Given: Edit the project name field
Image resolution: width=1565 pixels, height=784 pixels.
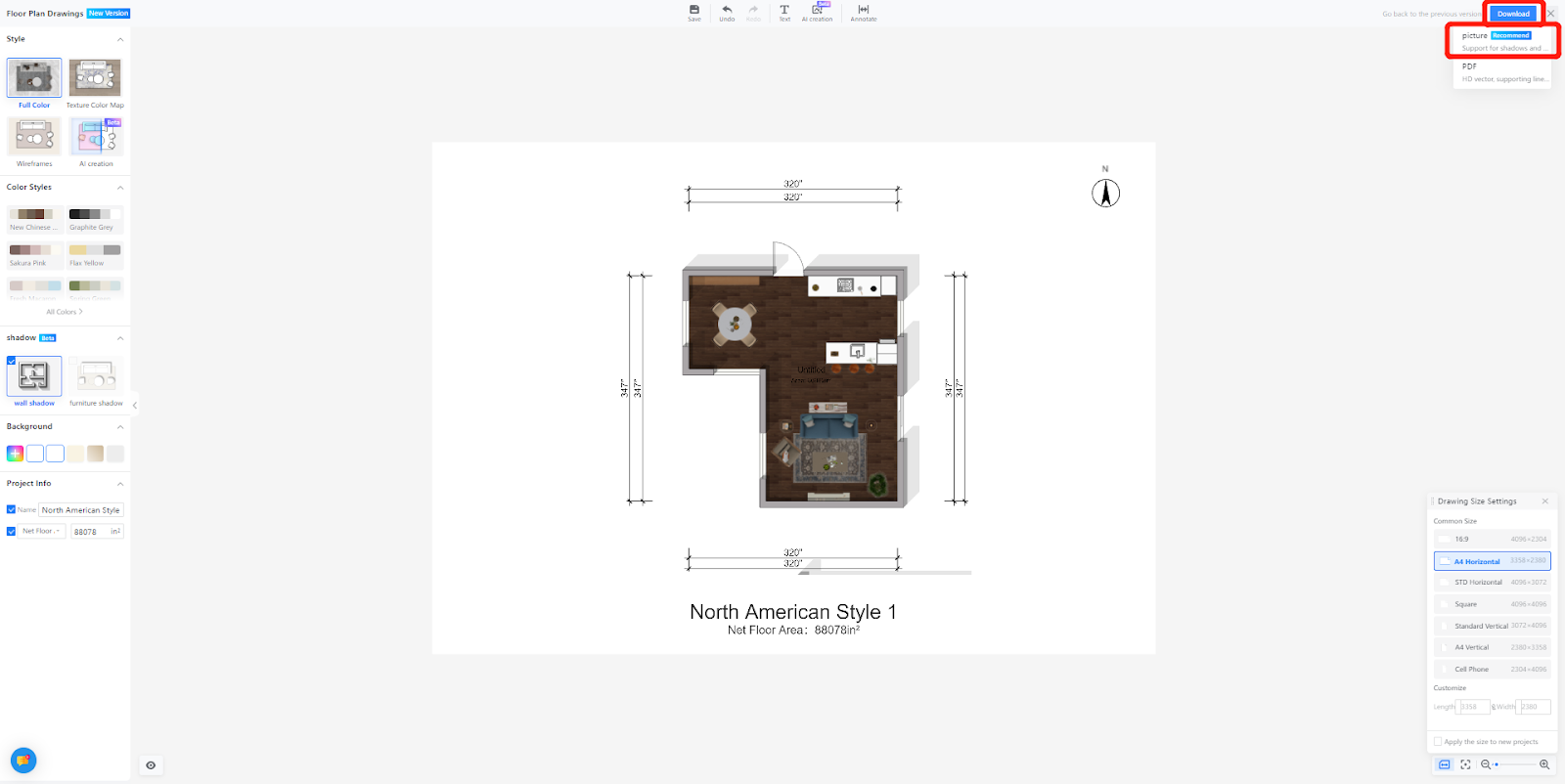Looking at the screenshot, I should click(81, 510).
